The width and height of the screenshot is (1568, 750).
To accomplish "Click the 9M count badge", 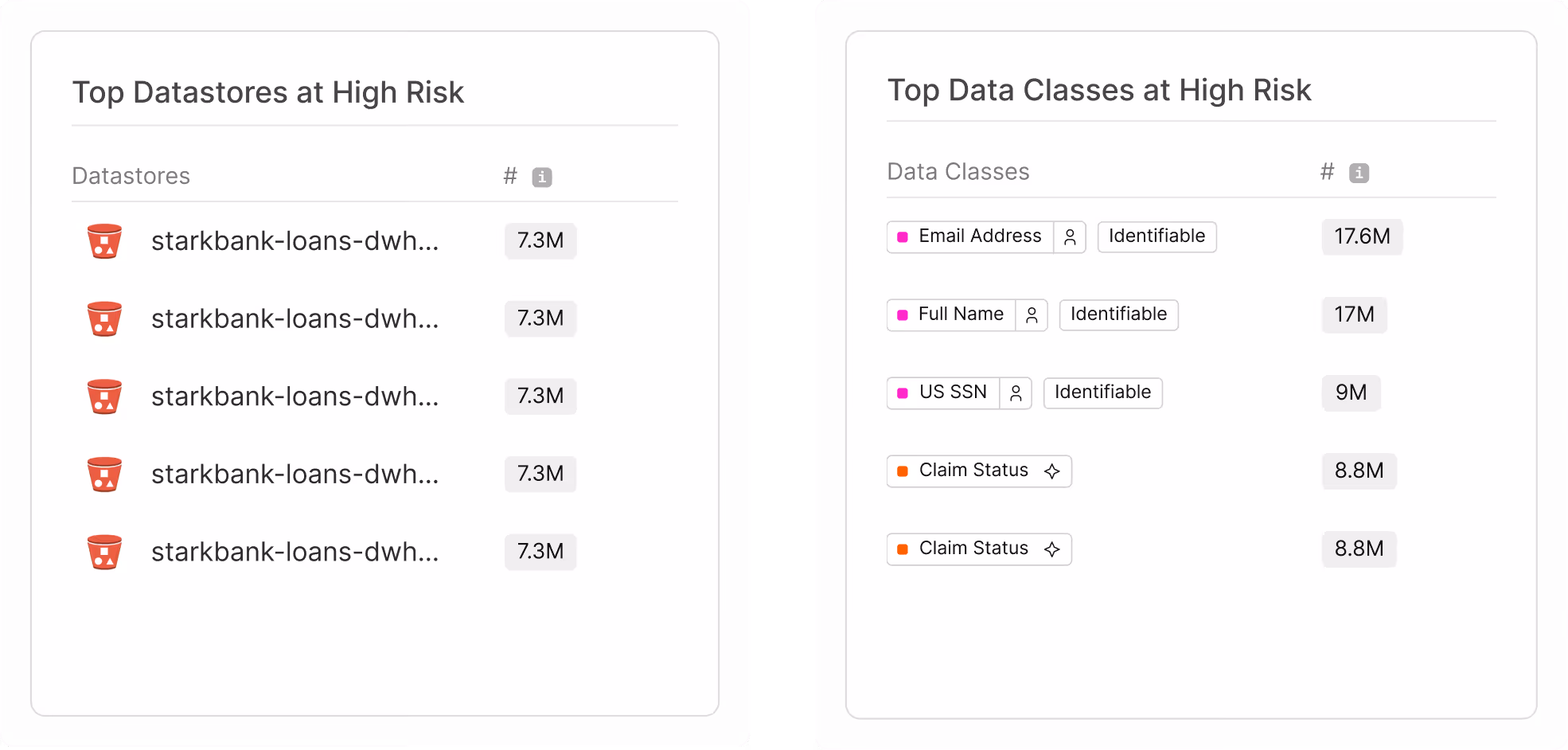I will [1351, 393].
